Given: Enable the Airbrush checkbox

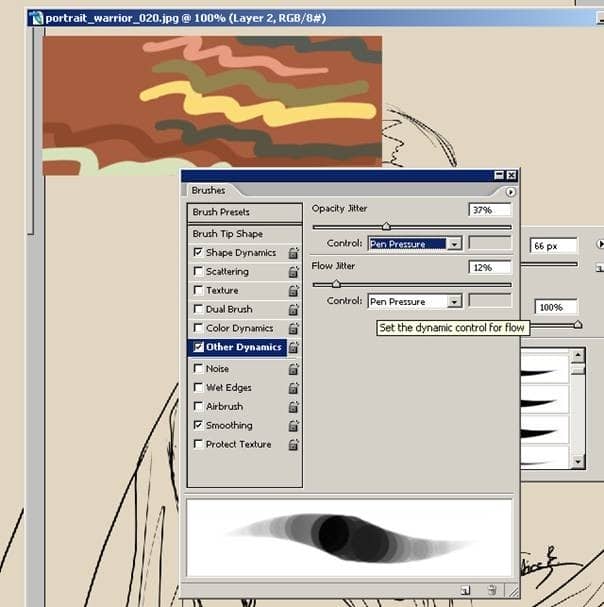Looking at the screenshot, I should coord(198,406).
